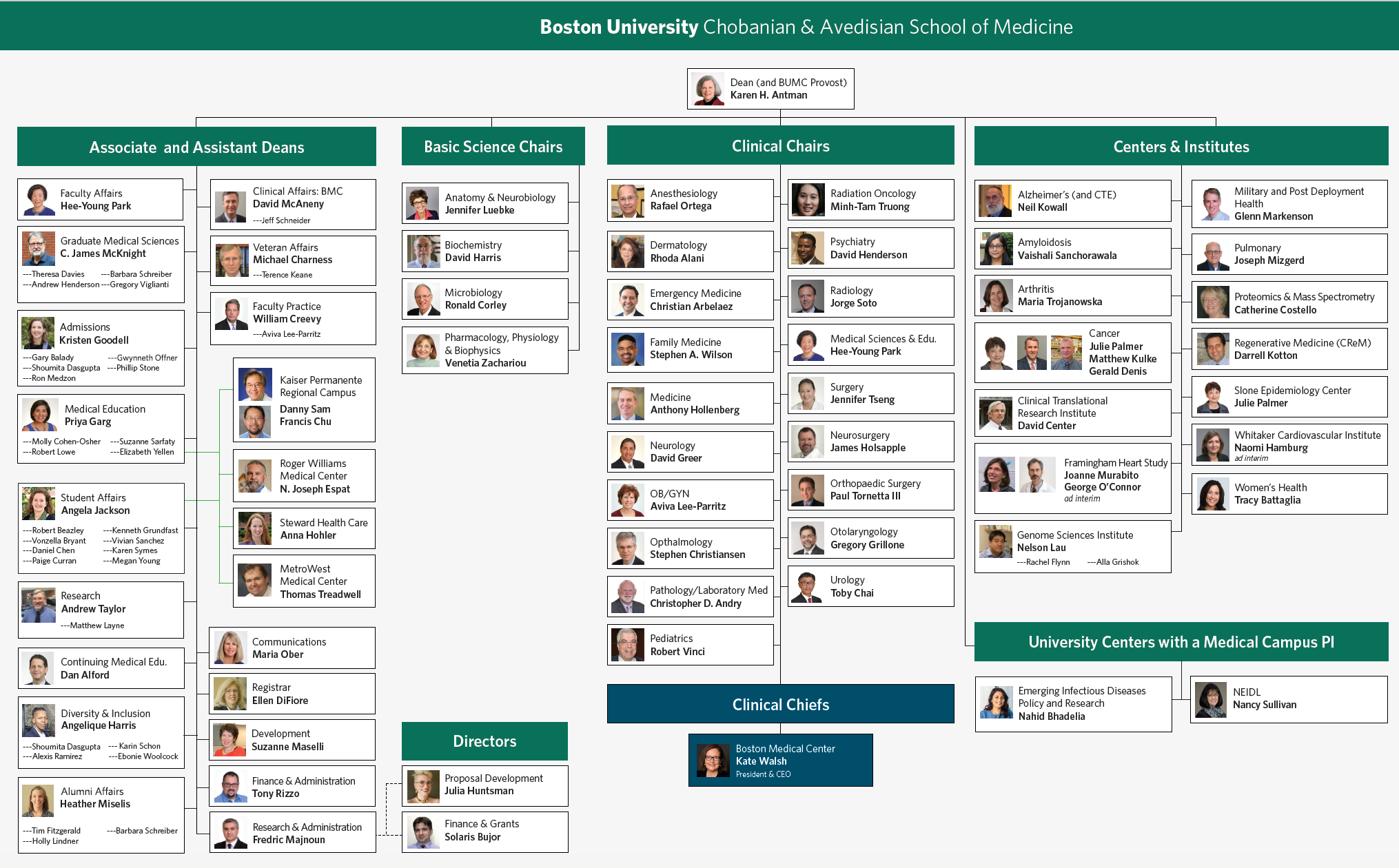Click the name Ronald Corley under Microbiology
The image size is (1399, 868).
pyautogui.click(x=476, y=305)
